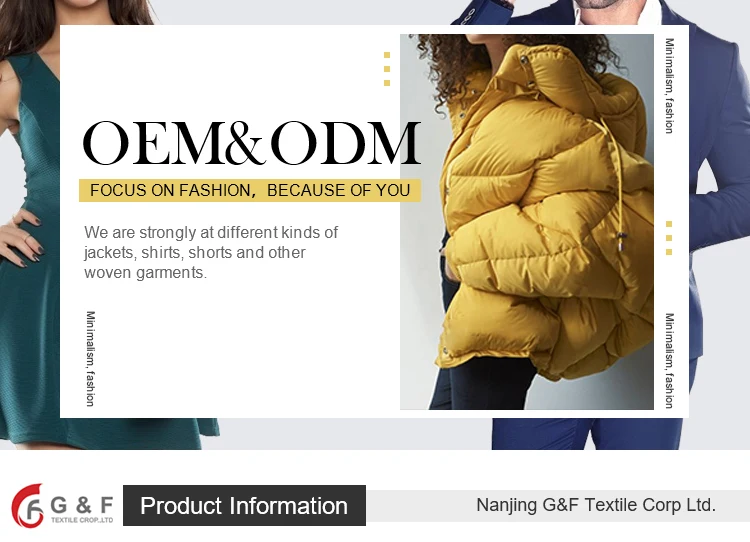Image resolution: width=750 pixels, height=542 pixels.
Task: Click the yellow jacket drawstring toggle
Action: point(621,242)
